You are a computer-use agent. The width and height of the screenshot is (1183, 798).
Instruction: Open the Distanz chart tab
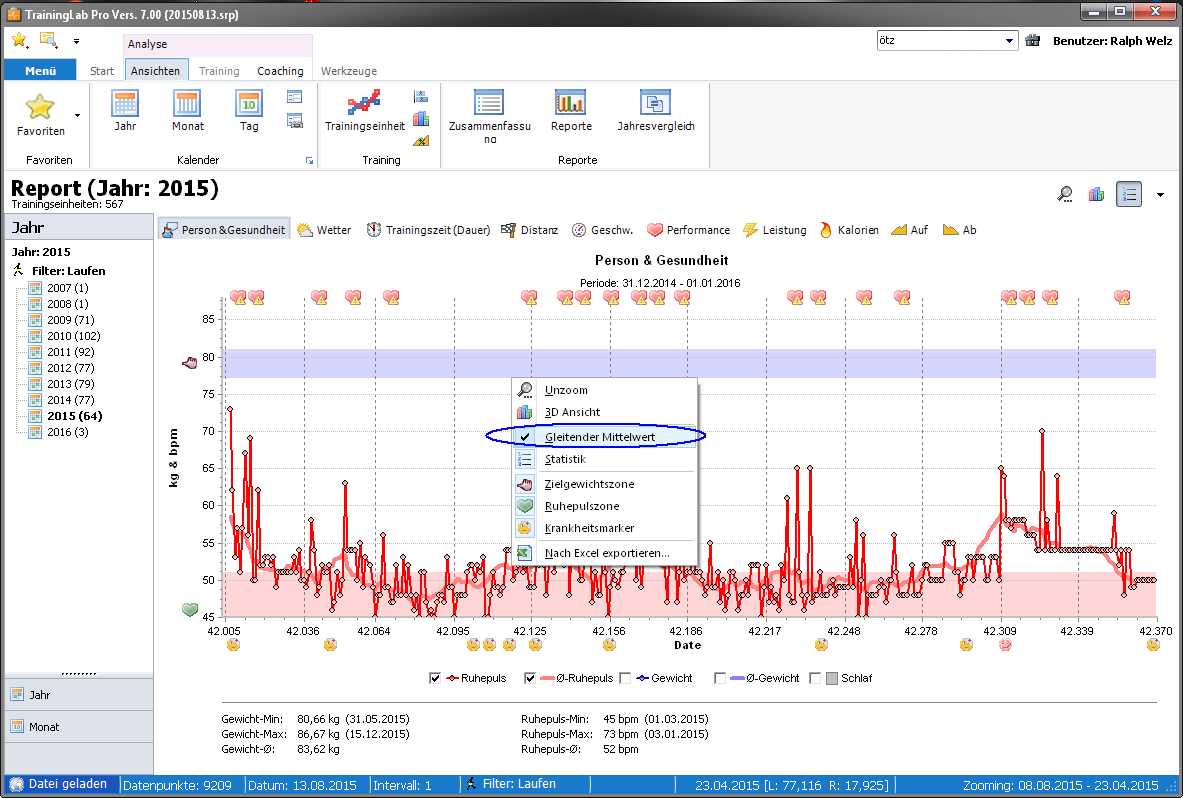coord(530,230)
